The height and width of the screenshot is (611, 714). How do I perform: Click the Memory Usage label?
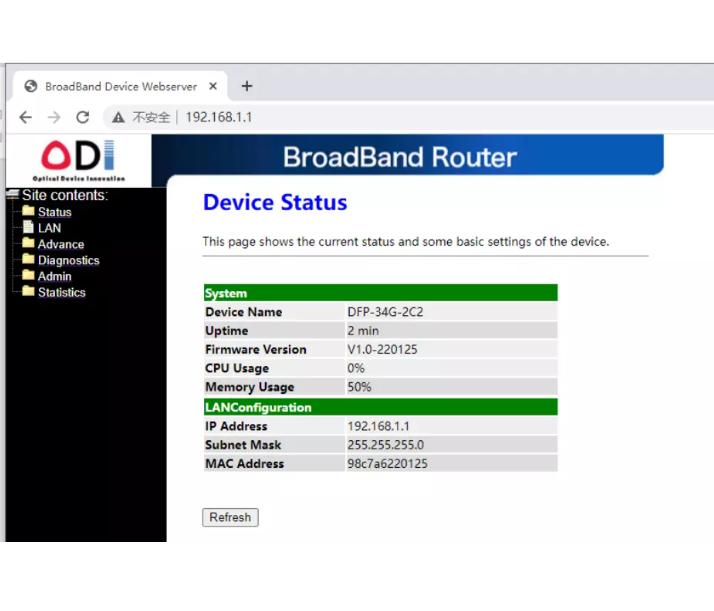click(250, 387)
